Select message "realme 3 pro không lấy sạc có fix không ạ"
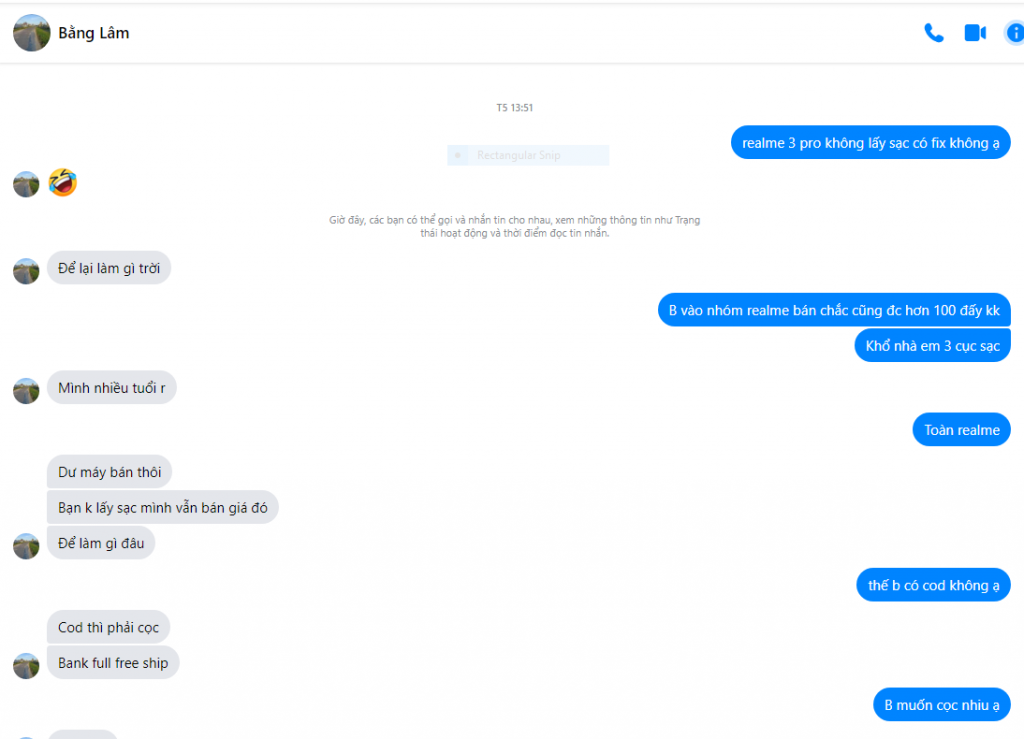The width and height of the screenshot is (1024, 739). [x=871, y=142]
